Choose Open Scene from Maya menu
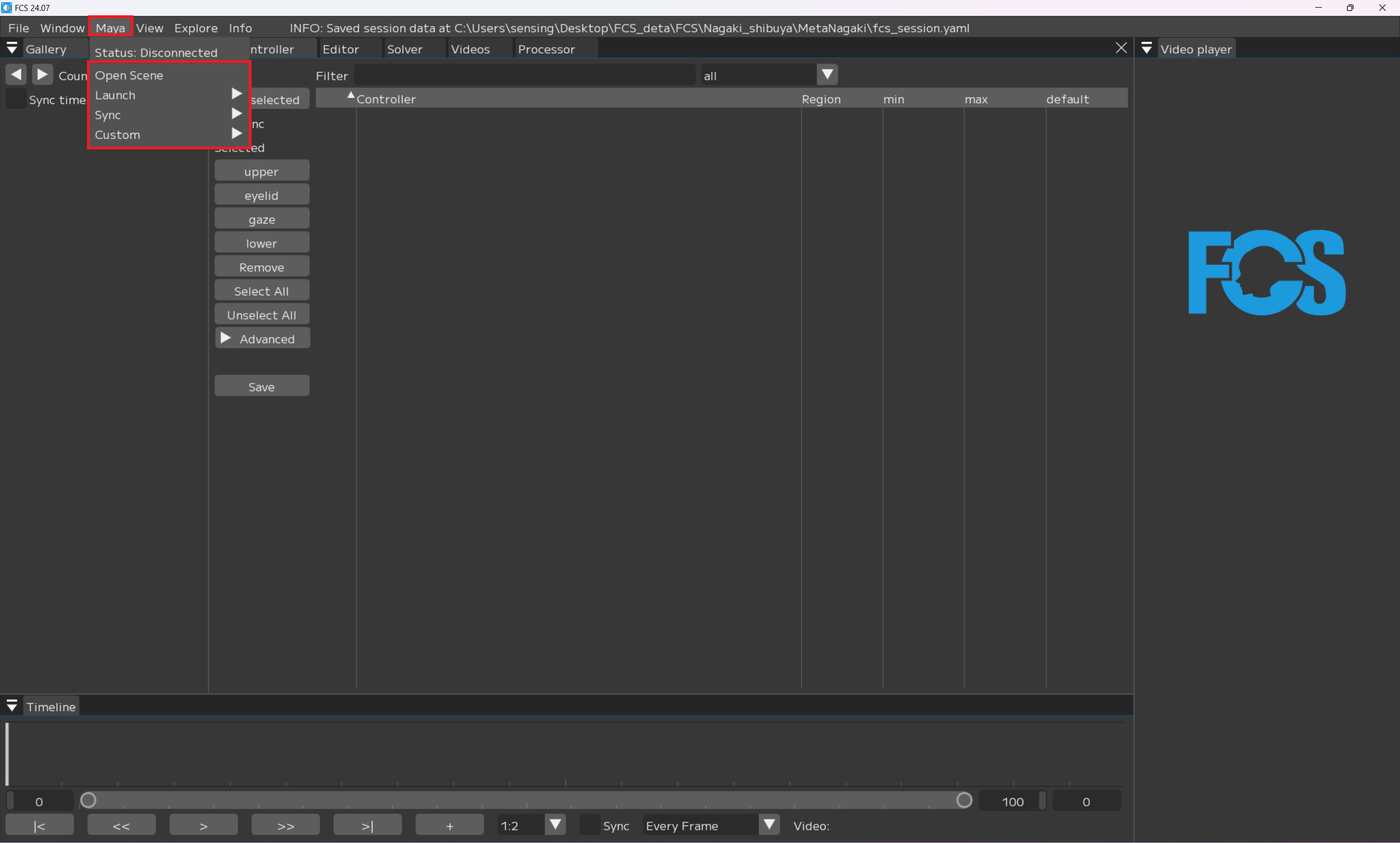1400x843 pixels. 130,75
